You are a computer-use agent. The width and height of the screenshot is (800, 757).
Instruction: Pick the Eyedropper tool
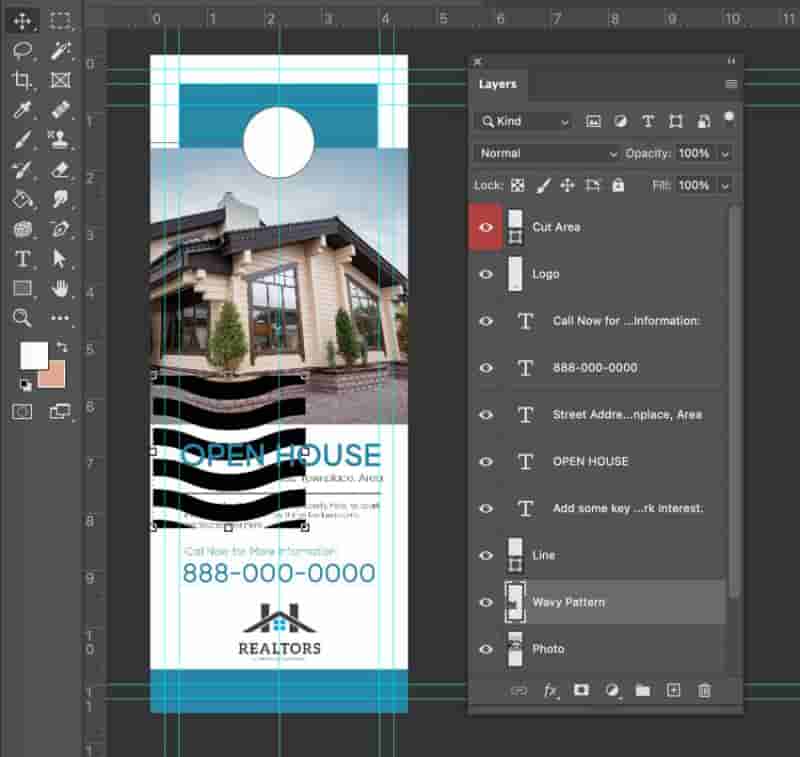tap(22, 110)
